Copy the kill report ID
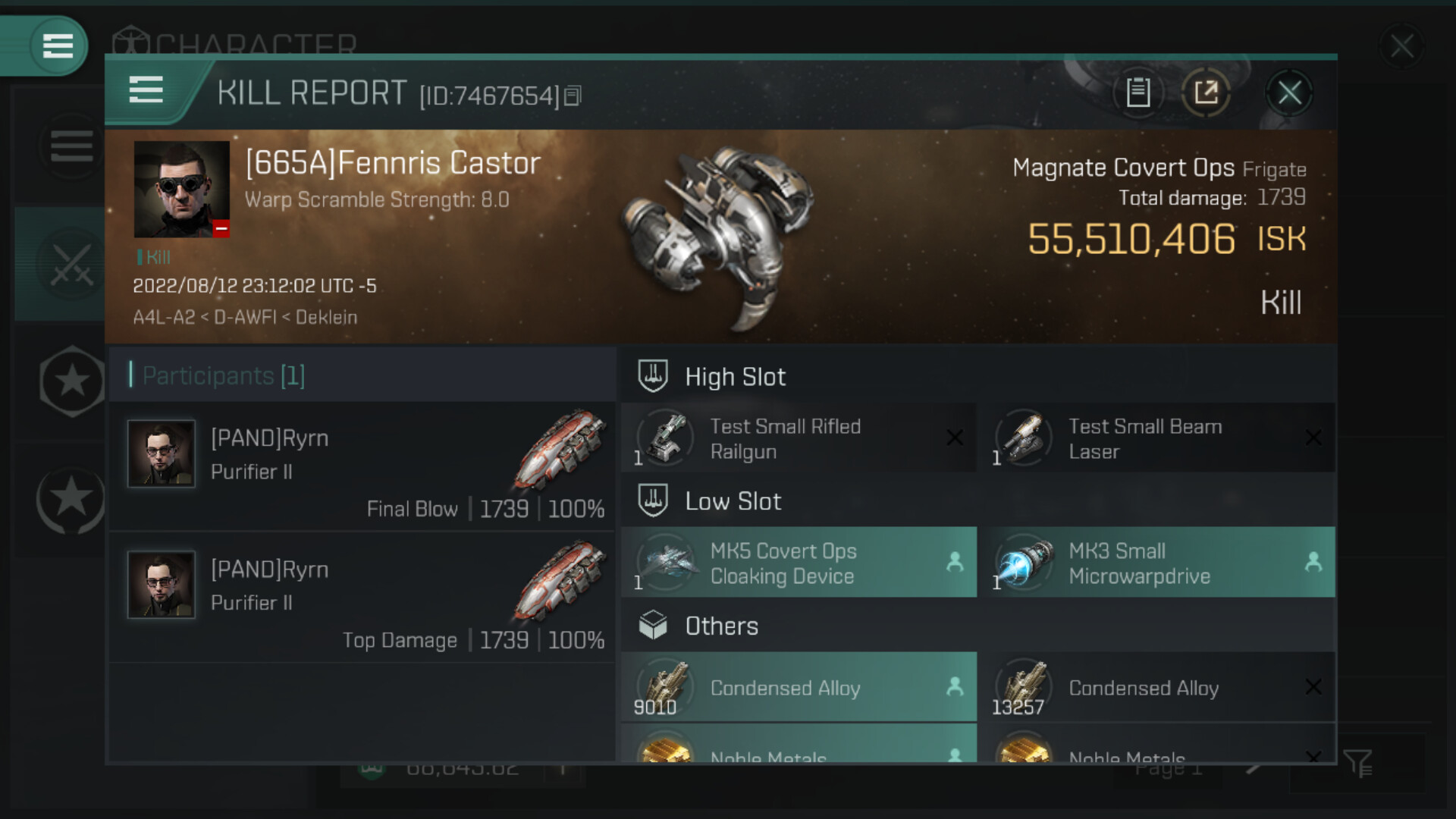The image size is (1456, 819). tap(573, 96)
